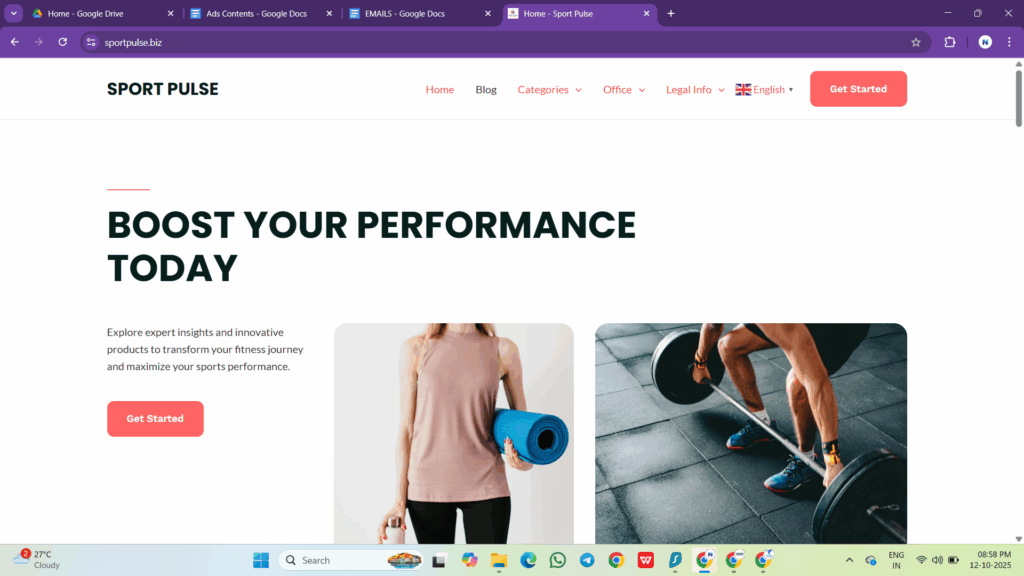Reload the page using the refresh icon
The height and width of the screenshot is (576, 1024).
pos(63,42)
